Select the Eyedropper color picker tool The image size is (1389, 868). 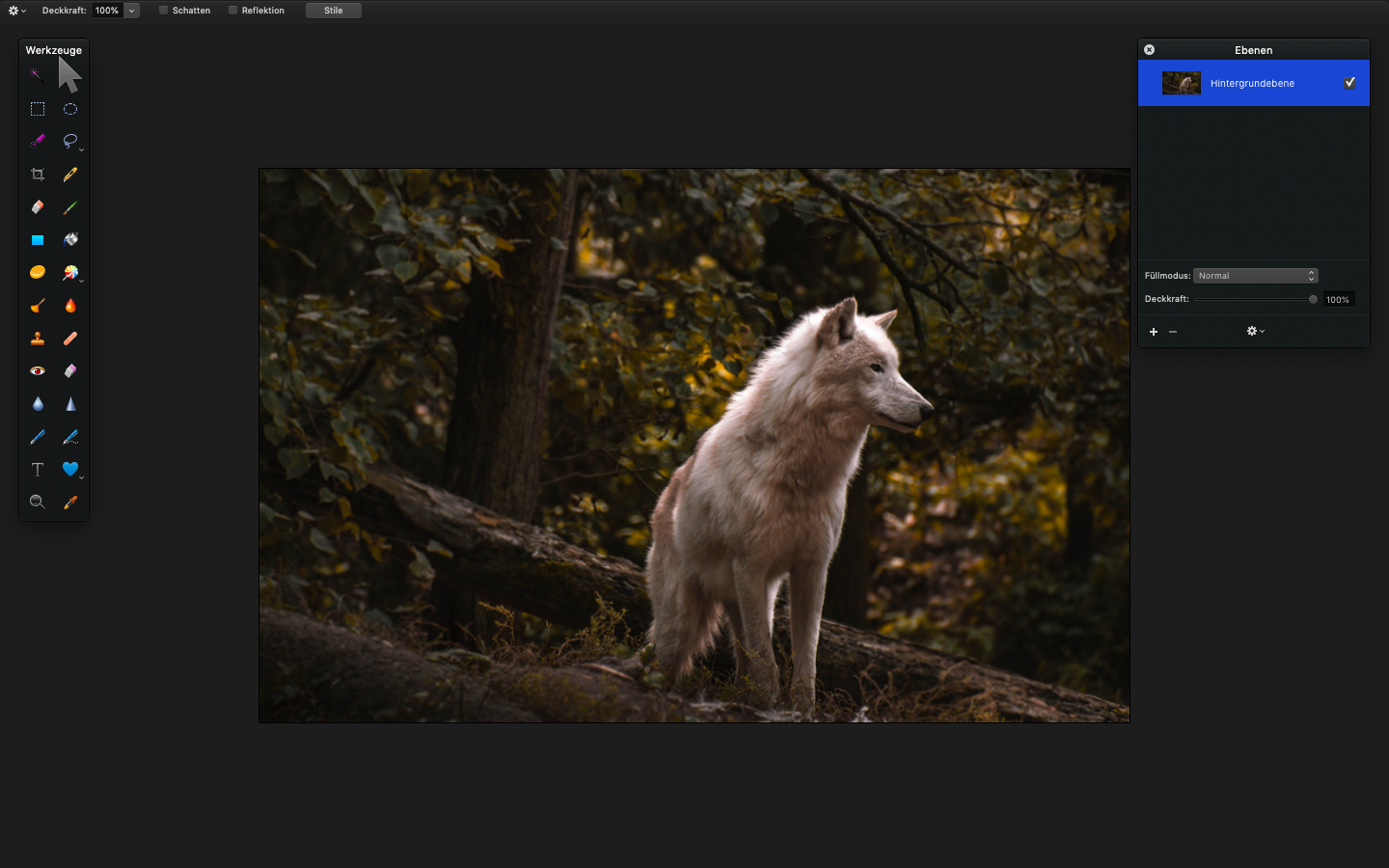pos(70,502)
